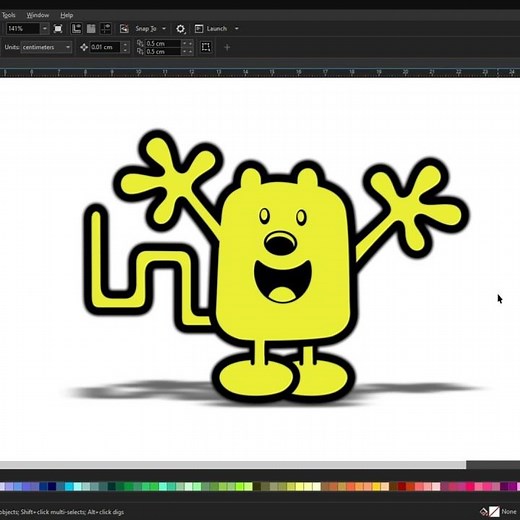Click the no-fill swatch beside None

click(x=494, y=511)
